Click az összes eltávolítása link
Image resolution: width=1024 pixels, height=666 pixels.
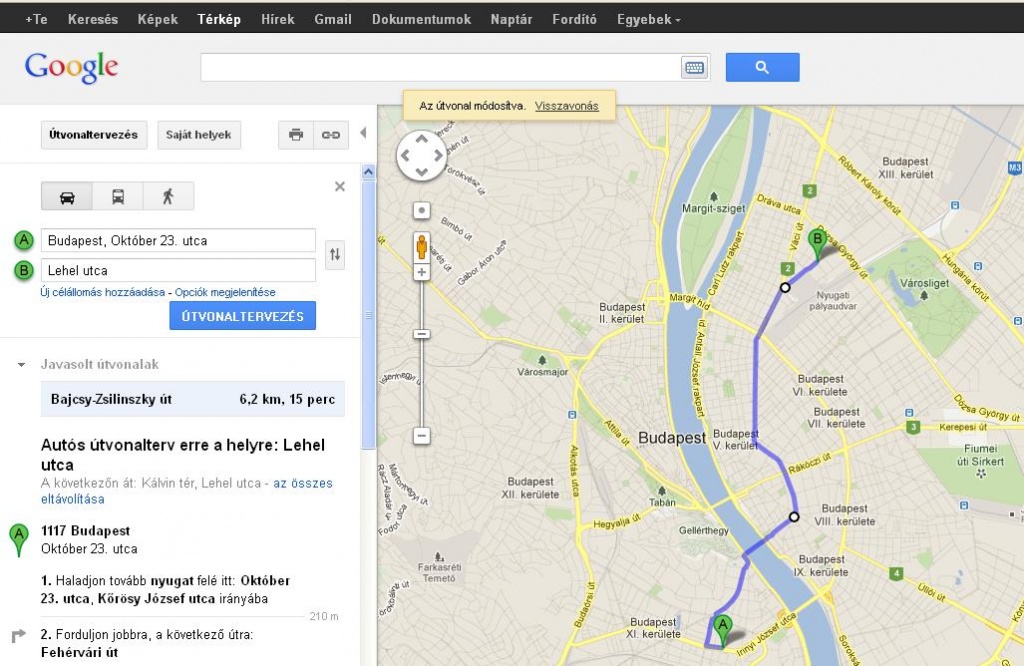tap(186, 491)
